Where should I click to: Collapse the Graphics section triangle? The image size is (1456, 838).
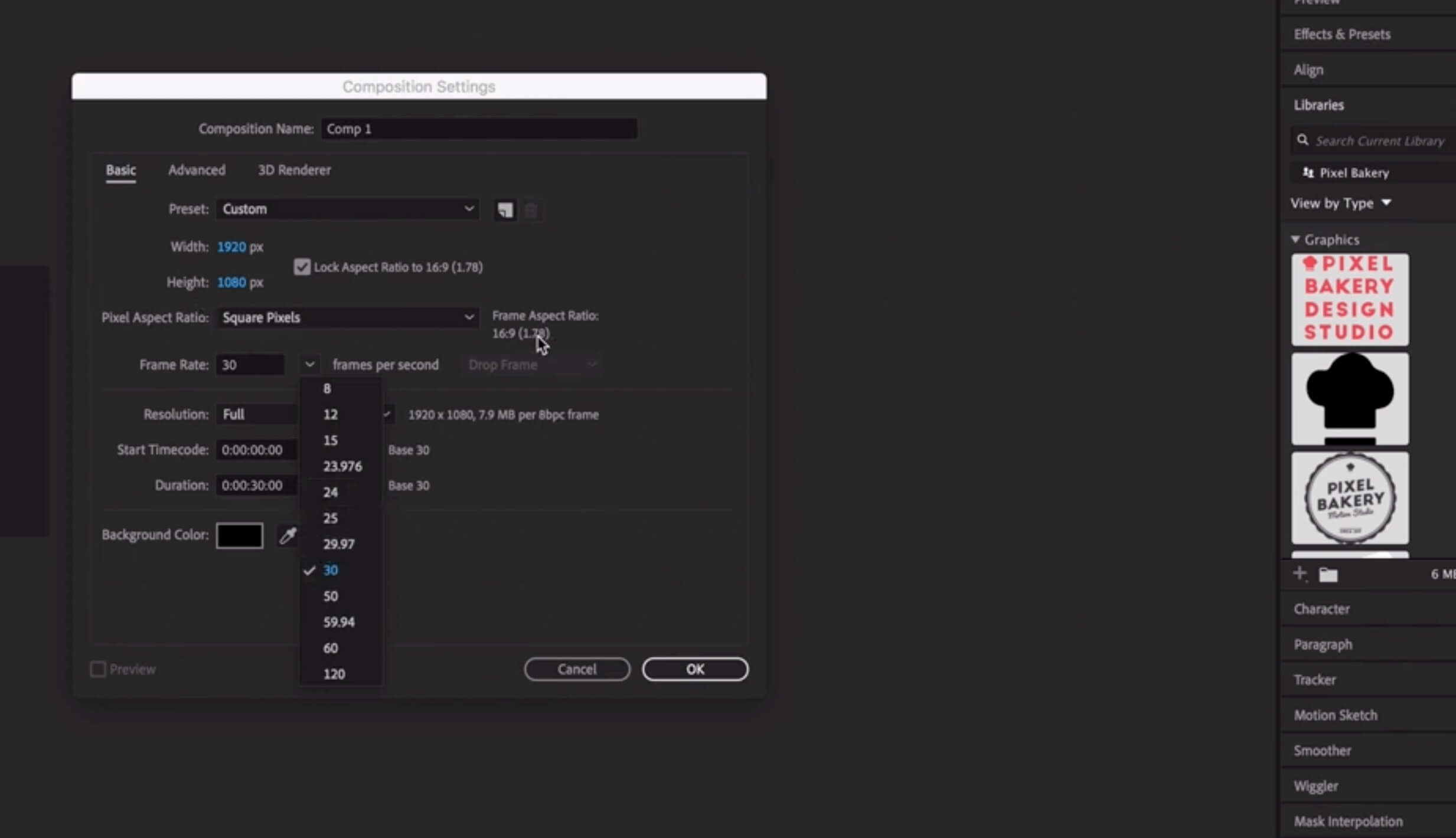tap(1295, 240)
